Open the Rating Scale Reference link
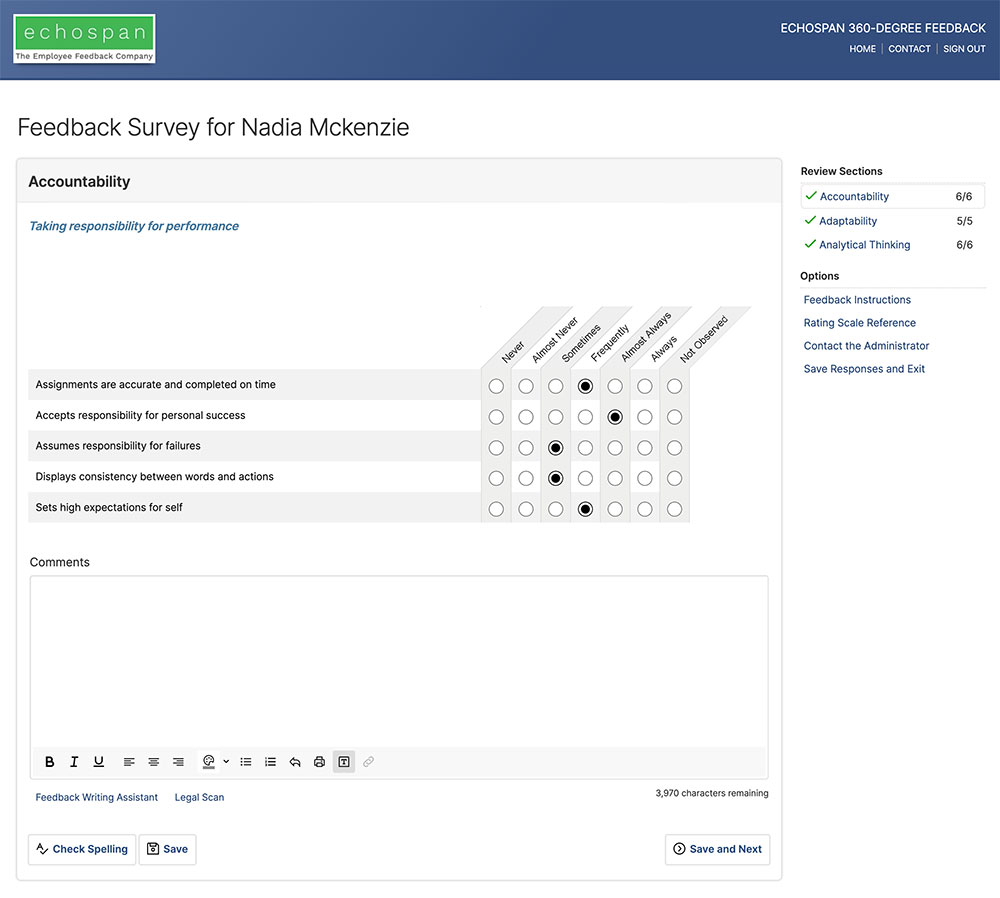Viewport: 1000px width, 898px height. [x=860, y=323]
